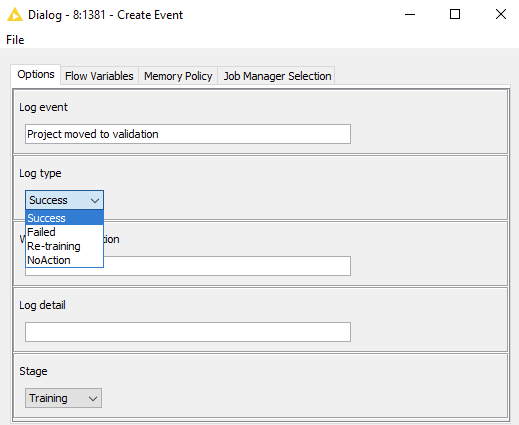
Task: Switch to the Flow Variables tab
Action: [x=99, y=76]
